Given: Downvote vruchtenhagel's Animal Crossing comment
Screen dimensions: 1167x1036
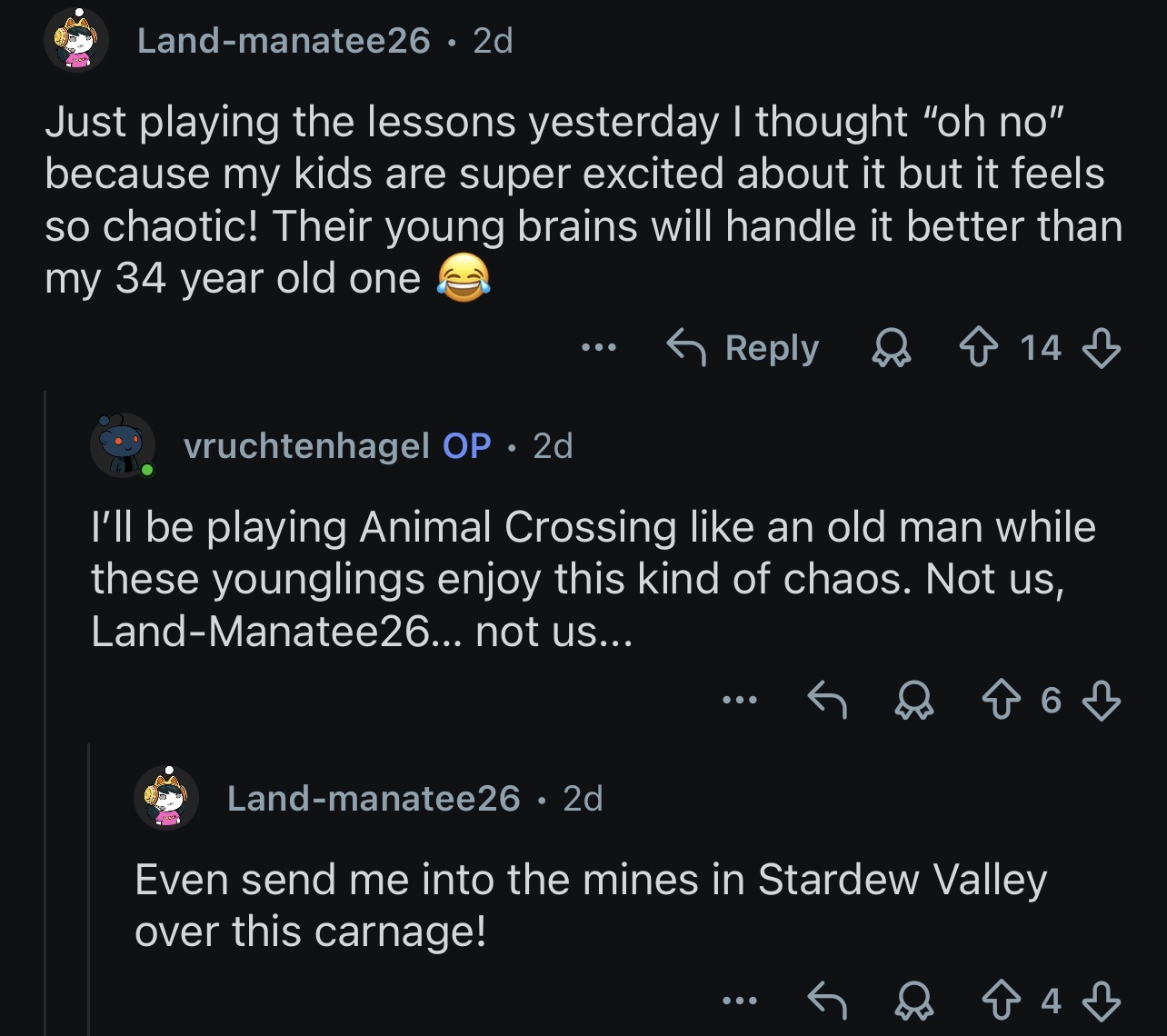Looking at the screenshot, I should point(1102,701).
